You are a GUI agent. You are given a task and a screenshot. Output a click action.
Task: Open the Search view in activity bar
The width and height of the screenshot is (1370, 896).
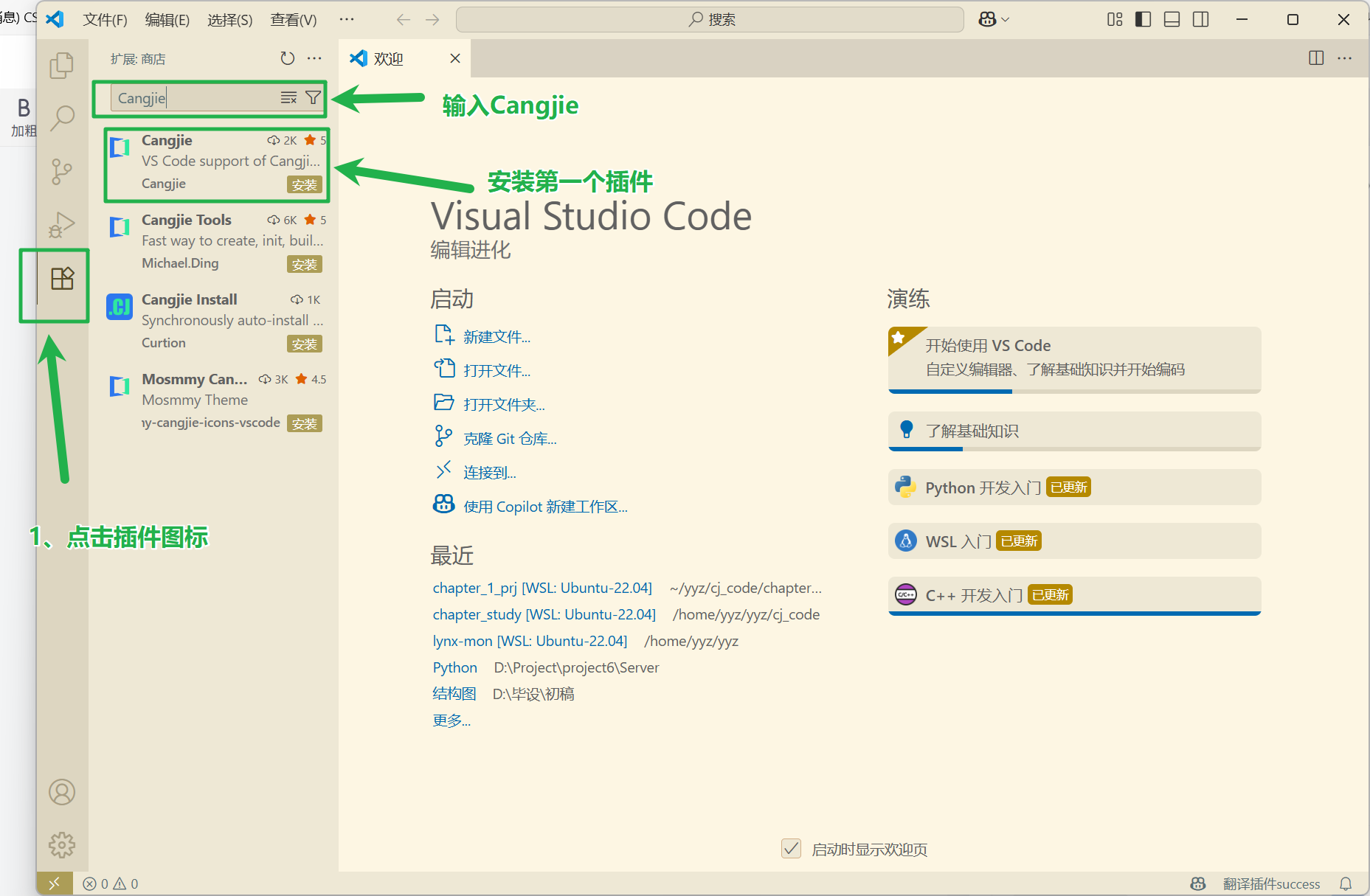point(62,118)
